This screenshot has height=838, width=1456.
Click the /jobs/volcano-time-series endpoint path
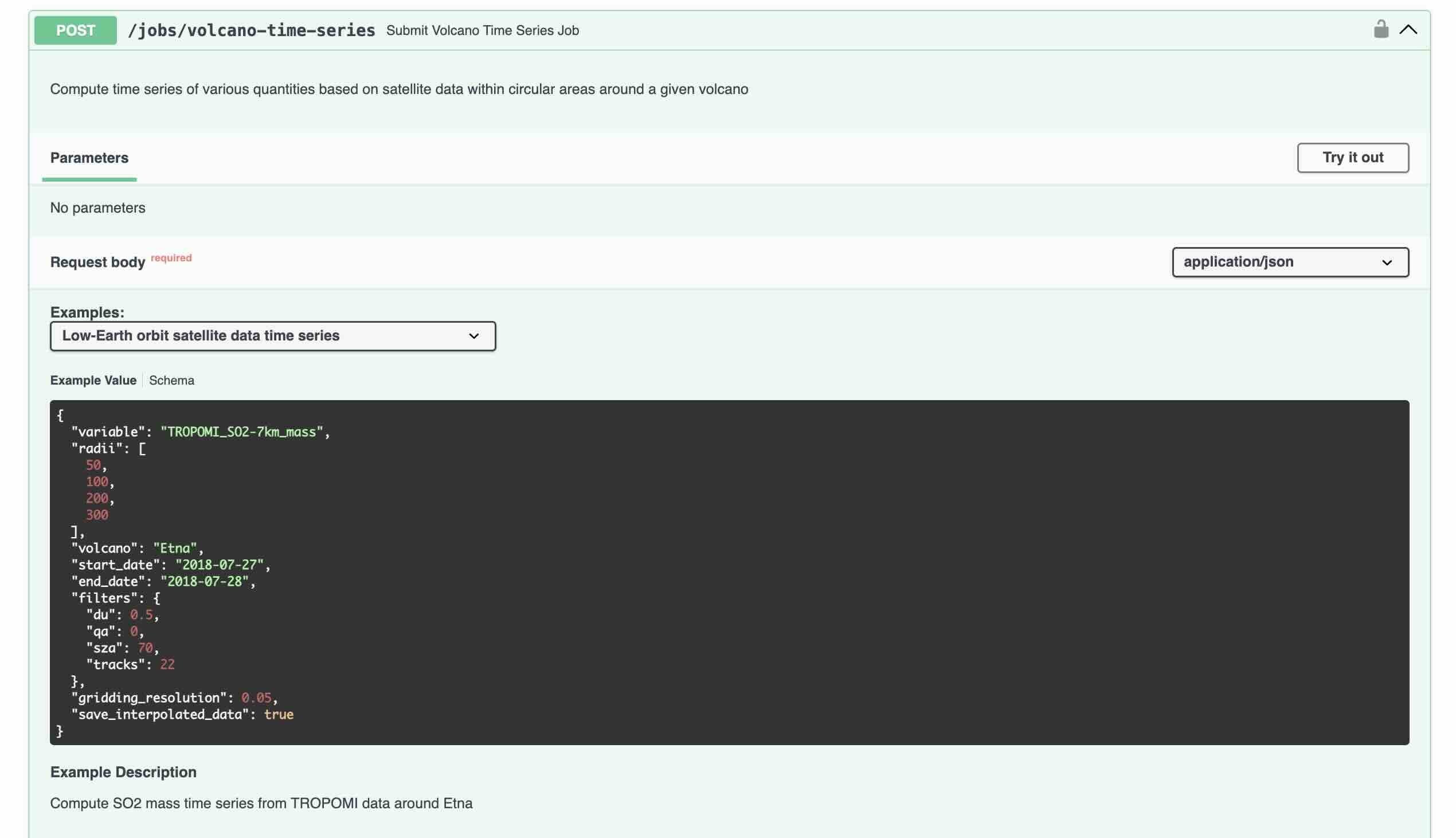tap(251, 30)
